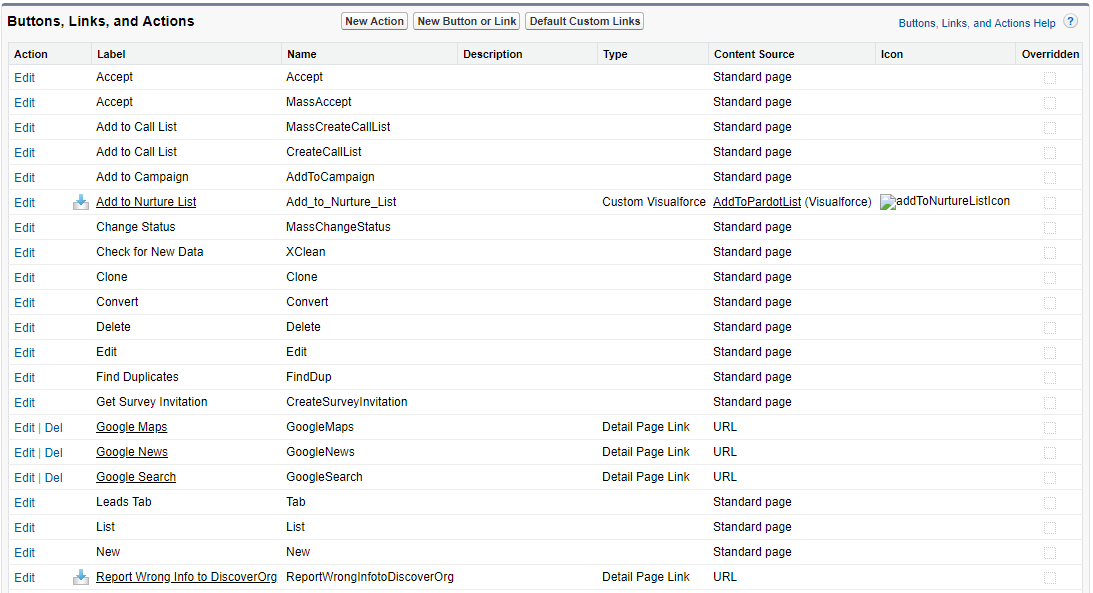Click the Label column header
This screenshot has height=593, width=1093.
(111, 54)
